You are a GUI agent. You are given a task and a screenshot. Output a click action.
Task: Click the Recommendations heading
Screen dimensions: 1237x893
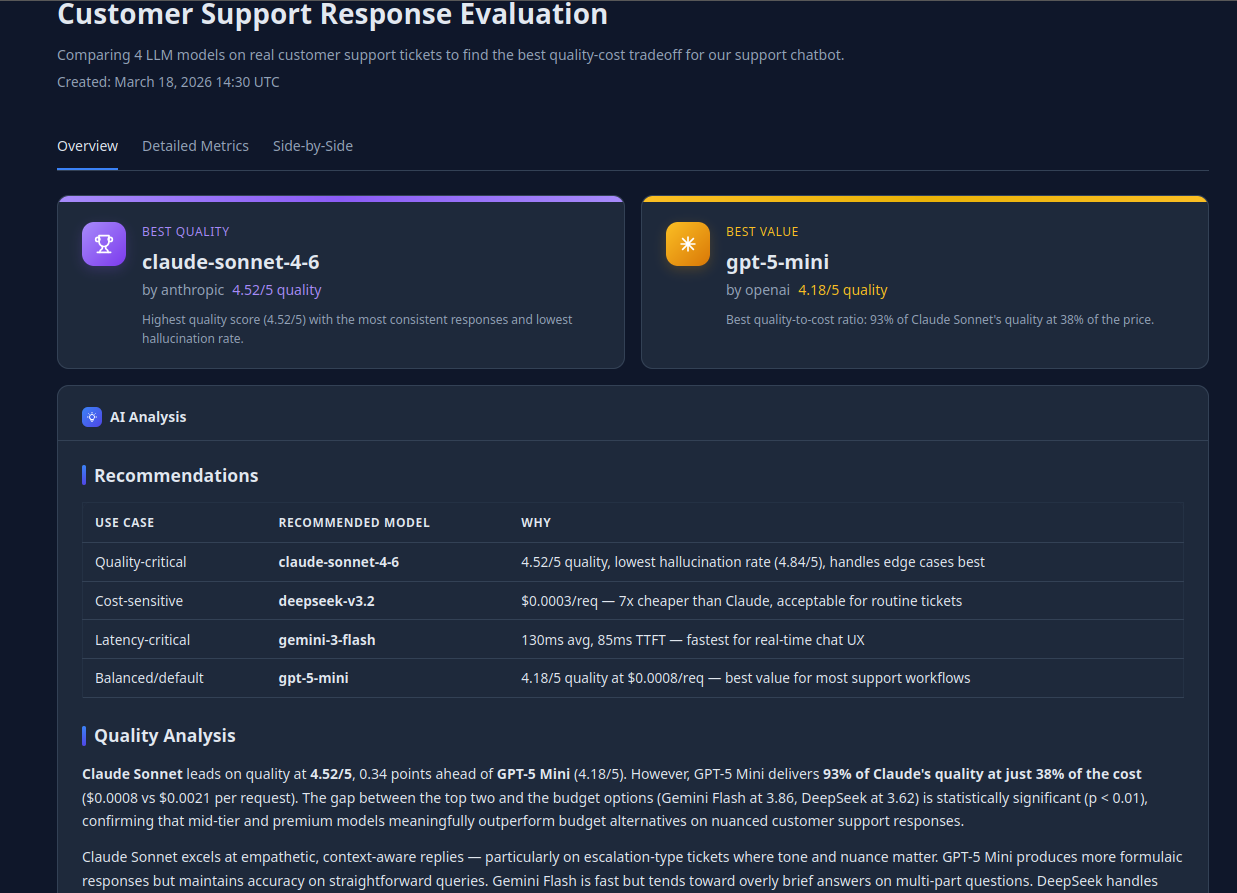(x=176, y=475)
